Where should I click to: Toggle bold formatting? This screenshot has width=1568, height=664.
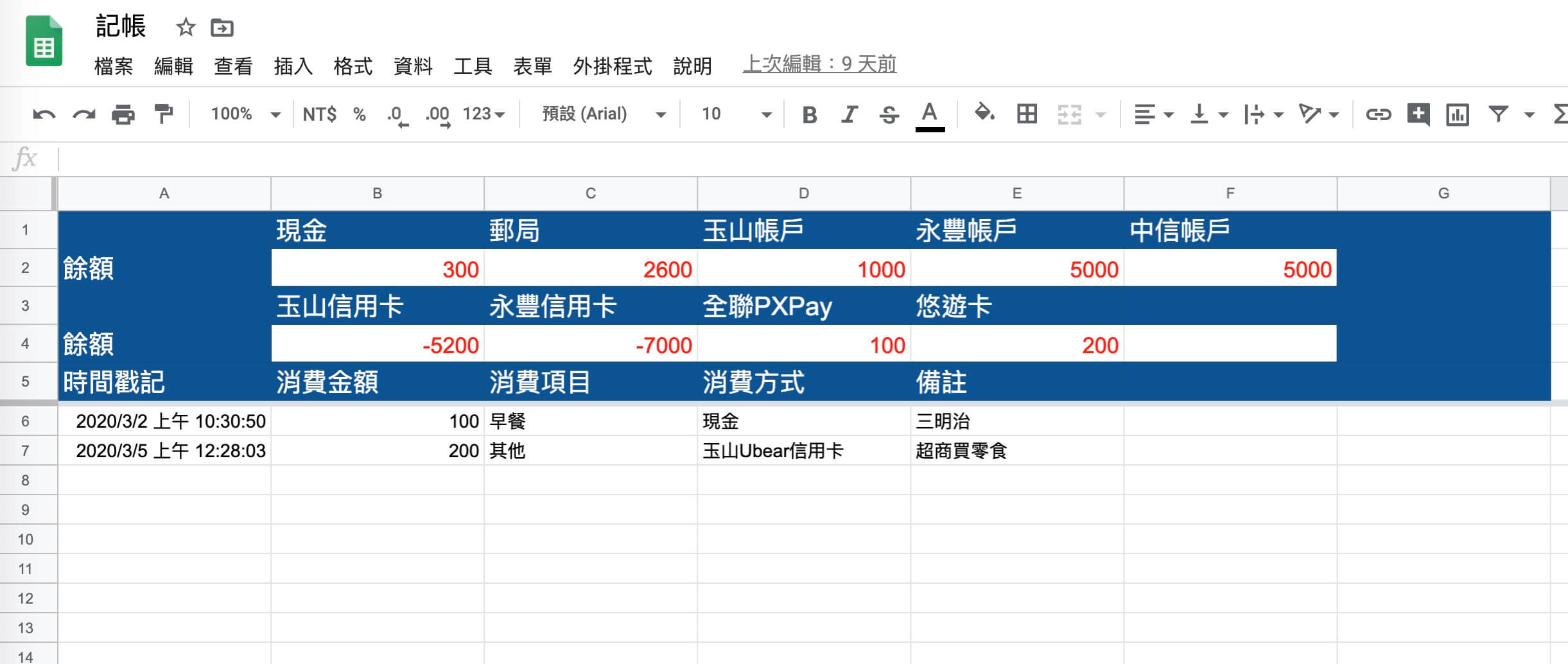coord(810,115)
